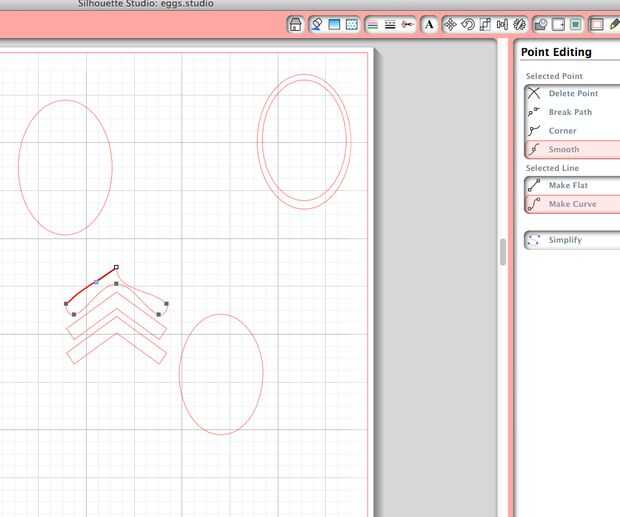
Task: Open the Offset tool panel
Action: 558,25
